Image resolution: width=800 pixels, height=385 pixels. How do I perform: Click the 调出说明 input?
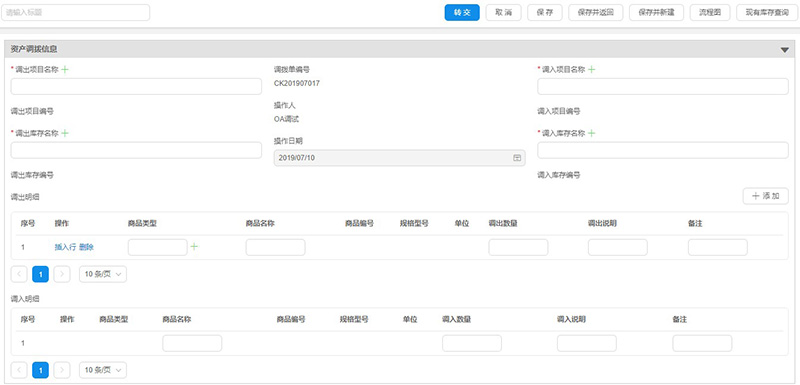point(618,247)
